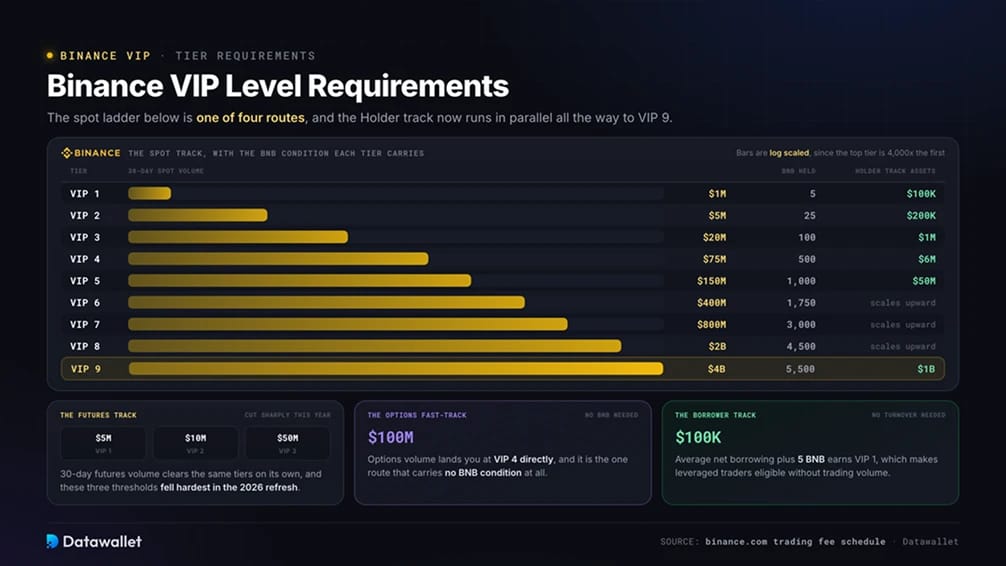
Task: Click the 'THE OPTIONS FAST-TRACK' card heading
Action: pyautogui.click(x=417, y=415)
